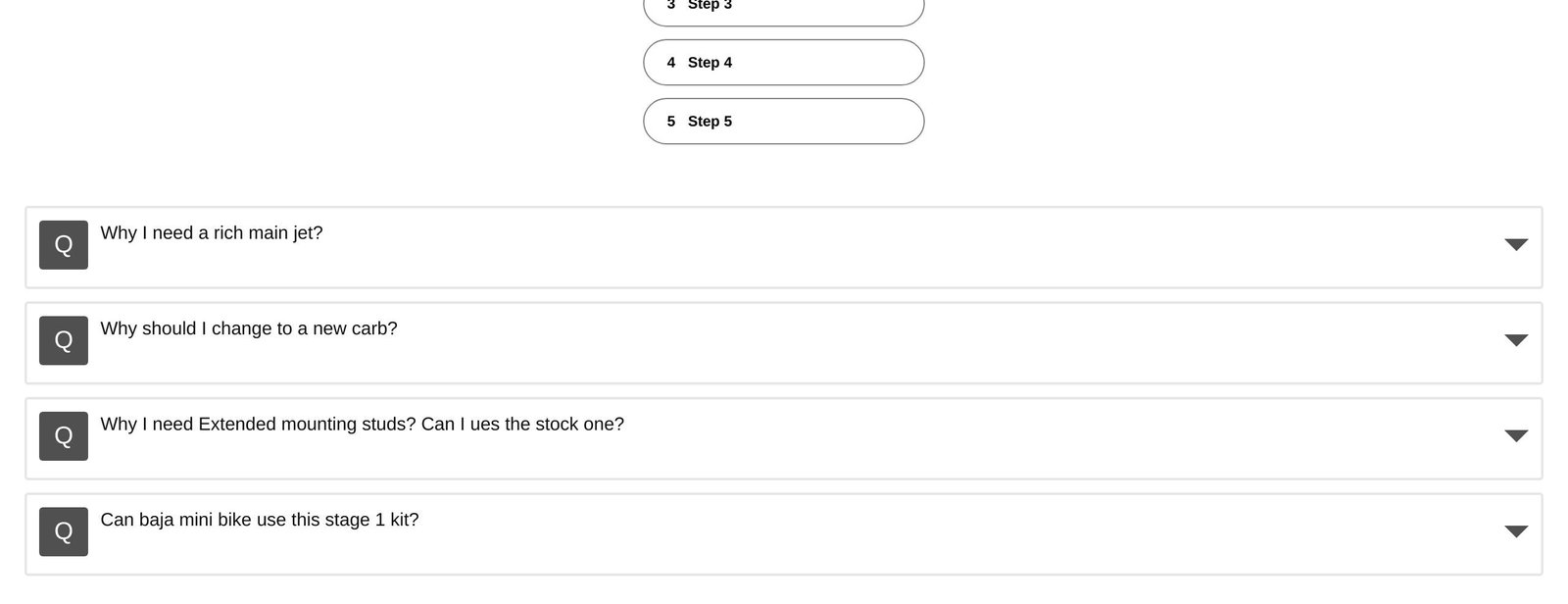1568x604 pixels.
Task: Click the Q icon beside rich main jet question
Action: tap(64, 245)
